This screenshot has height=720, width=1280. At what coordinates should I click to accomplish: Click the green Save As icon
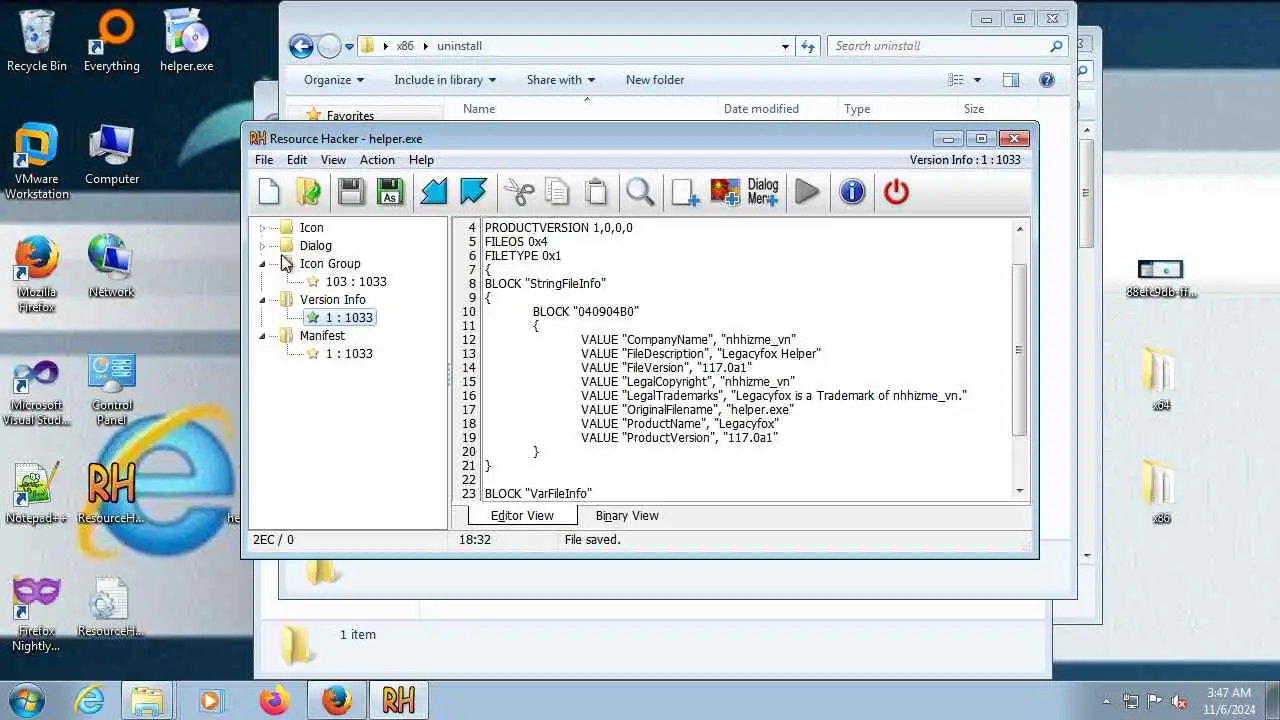390,191
